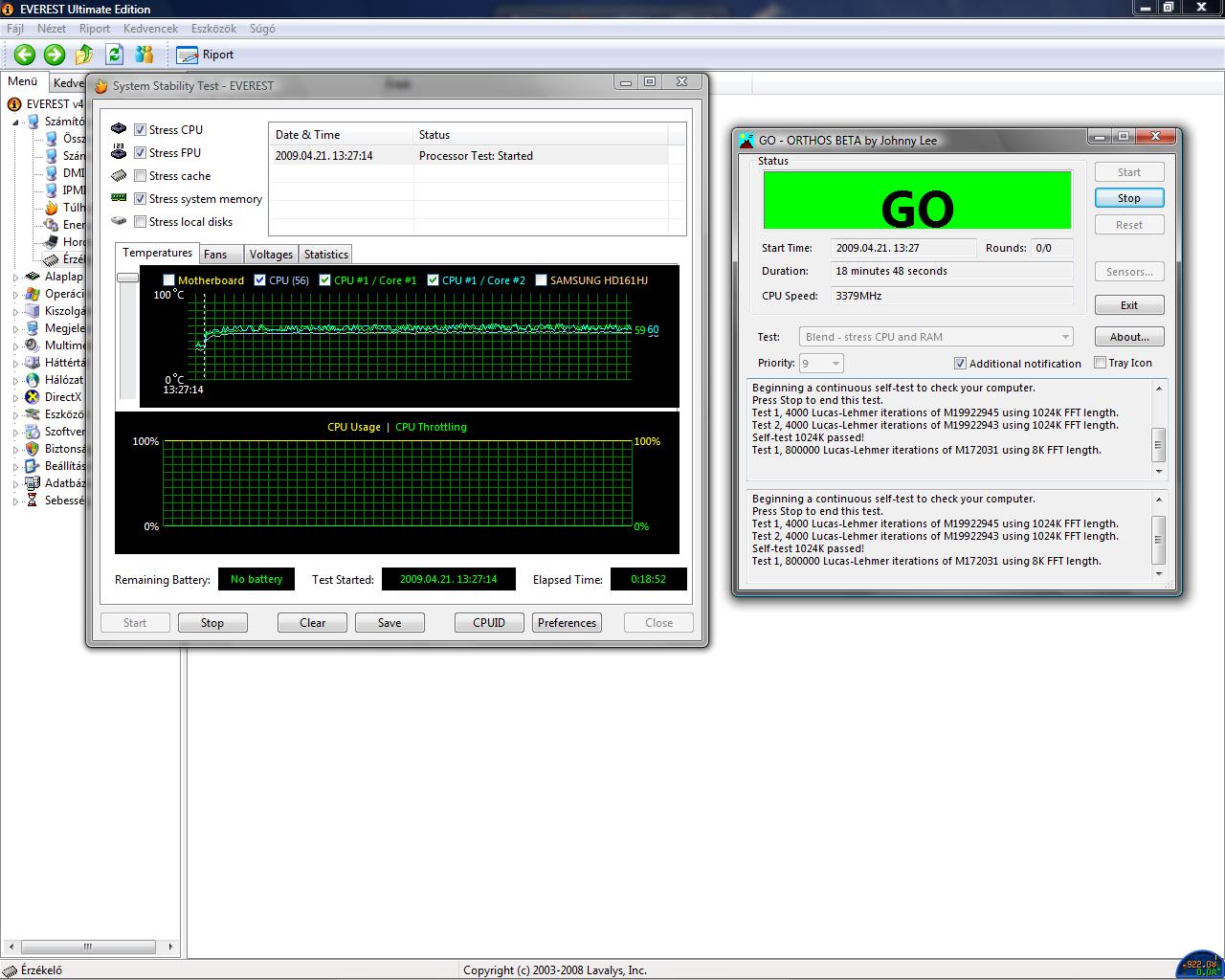The width and height of the screenshot is (1225, 980).
Task: Expand the Sebesség tree node
Action: [x=15, y=501]
